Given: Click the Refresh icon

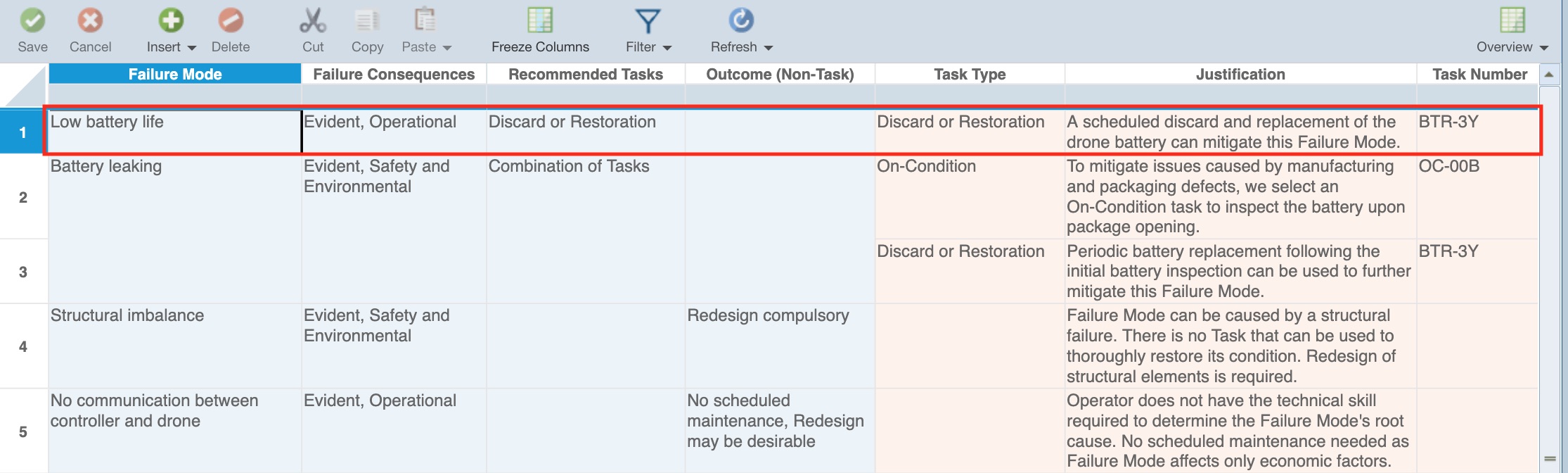Looking at the screenshot, I should (x=740, y=20).
